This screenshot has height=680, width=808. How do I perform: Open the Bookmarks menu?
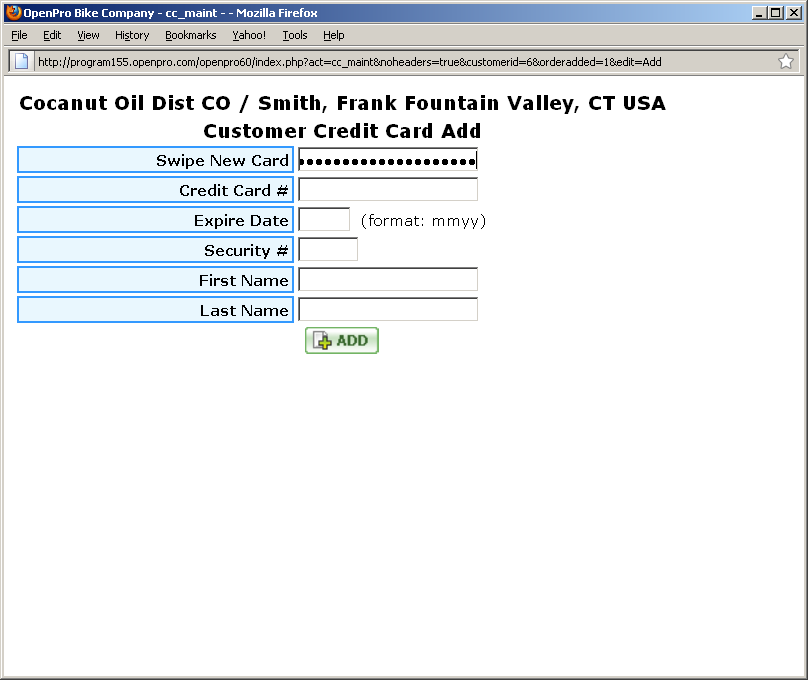190,35
